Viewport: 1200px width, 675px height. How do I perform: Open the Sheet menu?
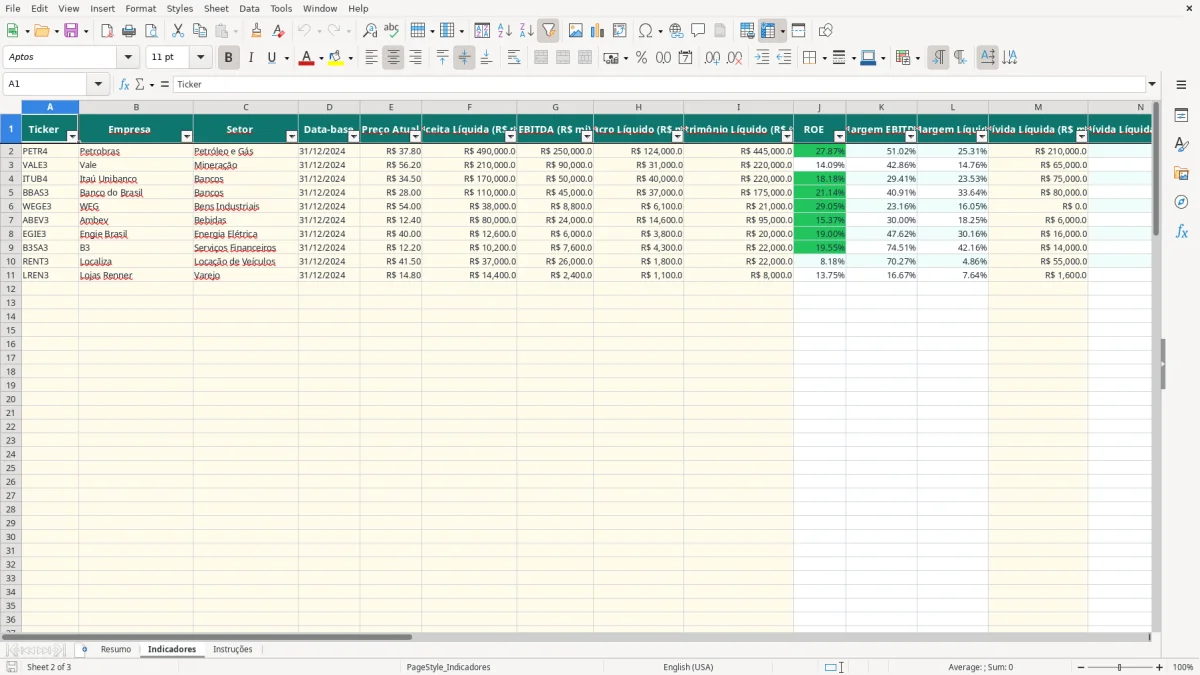pyautogui.click(x=216, y=8)
